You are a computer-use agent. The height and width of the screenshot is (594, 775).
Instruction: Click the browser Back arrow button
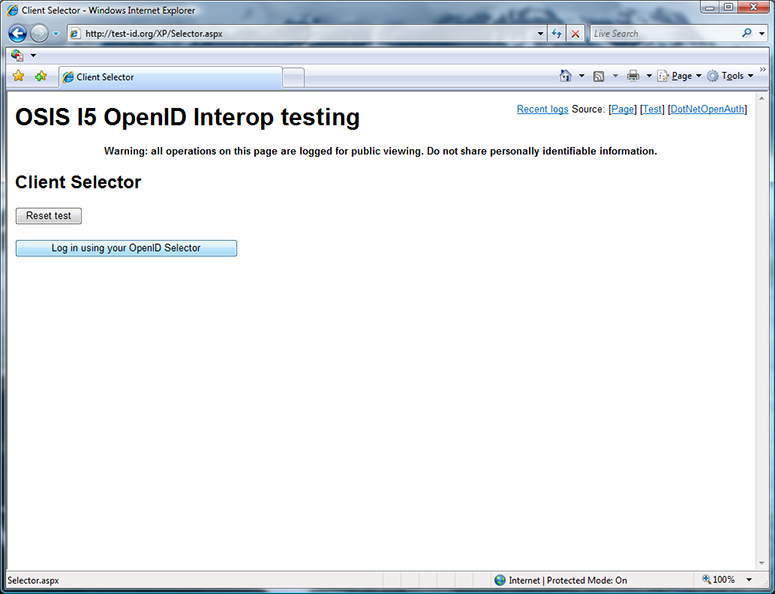(17, 33)
